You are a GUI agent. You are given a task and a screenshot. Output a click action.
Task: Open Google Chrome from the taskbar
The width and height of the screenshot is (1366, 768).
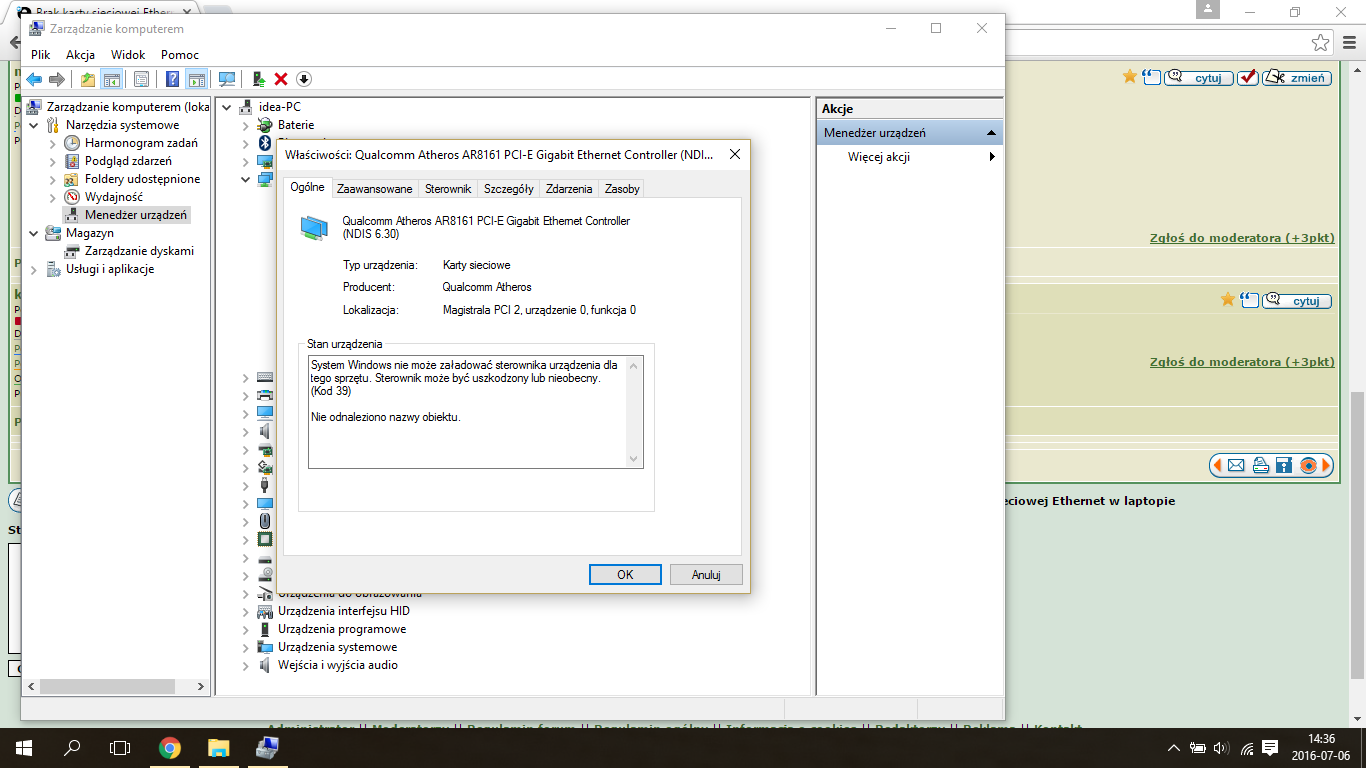[x=170, y=747]
